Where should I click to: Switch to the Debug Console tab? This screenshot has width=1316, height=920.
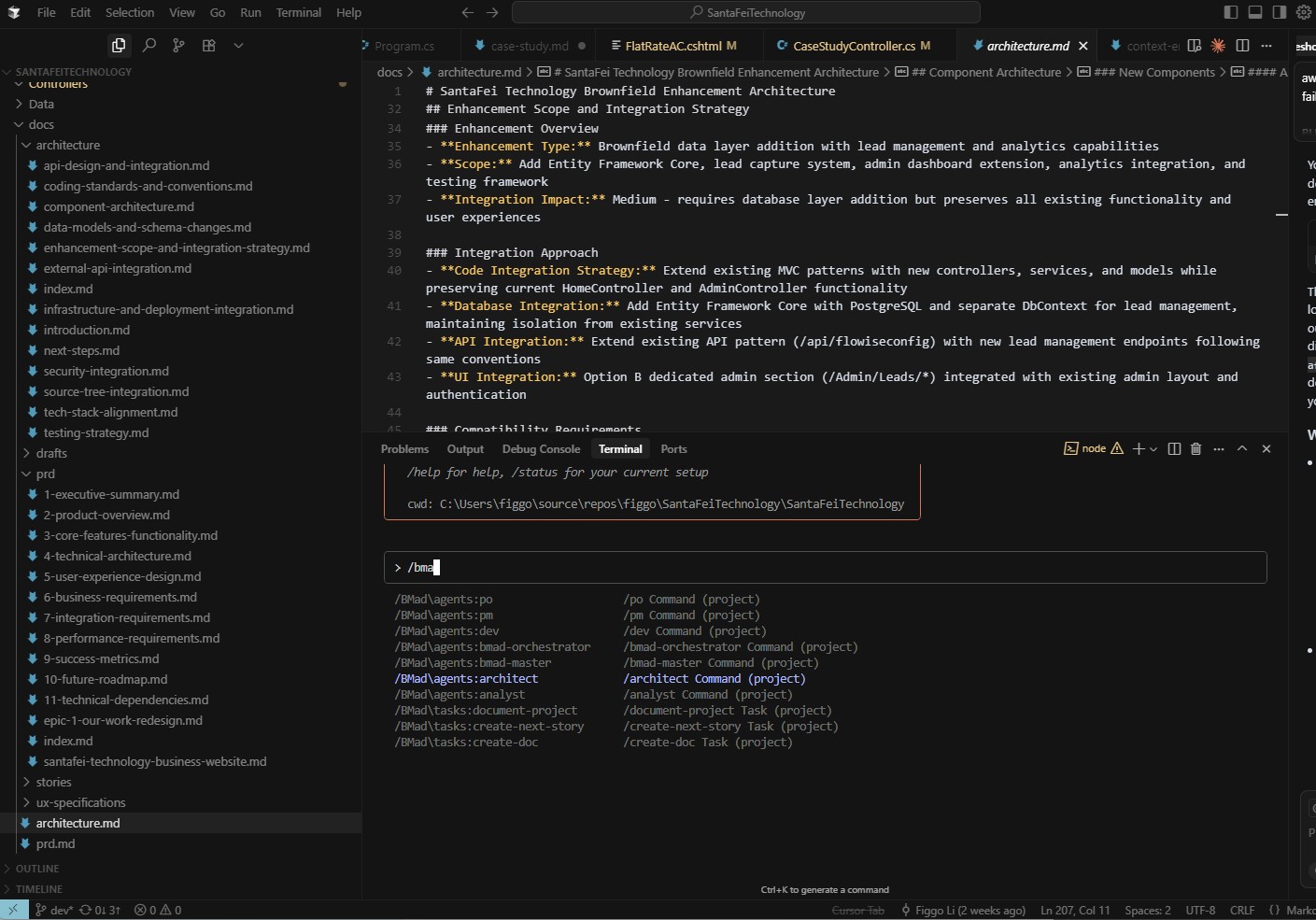pyautogui.click(x=541, y=449)
